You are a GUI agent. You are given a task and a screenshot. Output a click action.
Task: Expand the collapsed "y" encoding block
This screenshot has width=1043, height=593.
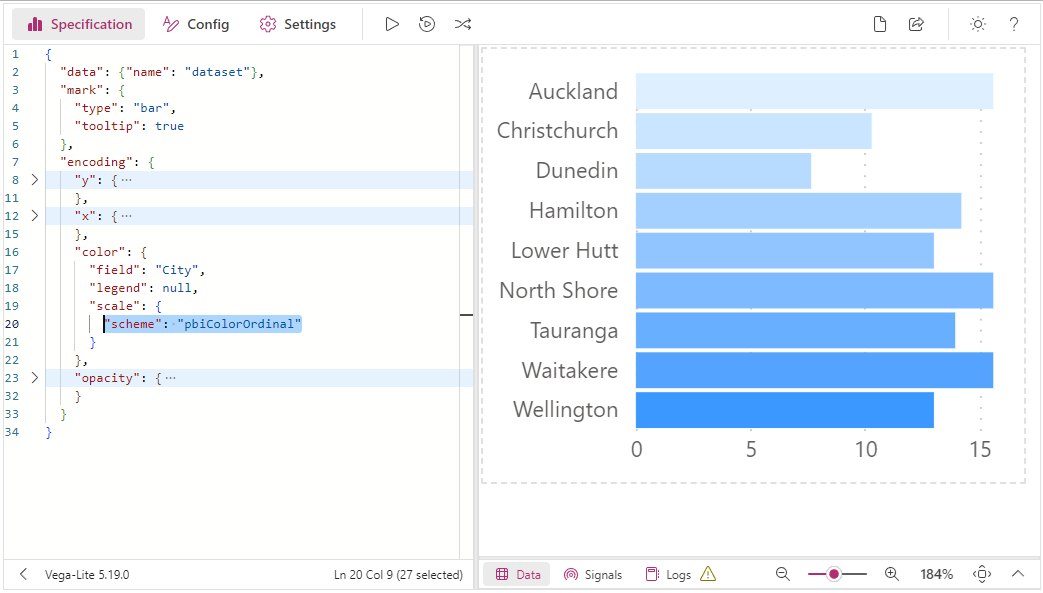click(35, 180)
